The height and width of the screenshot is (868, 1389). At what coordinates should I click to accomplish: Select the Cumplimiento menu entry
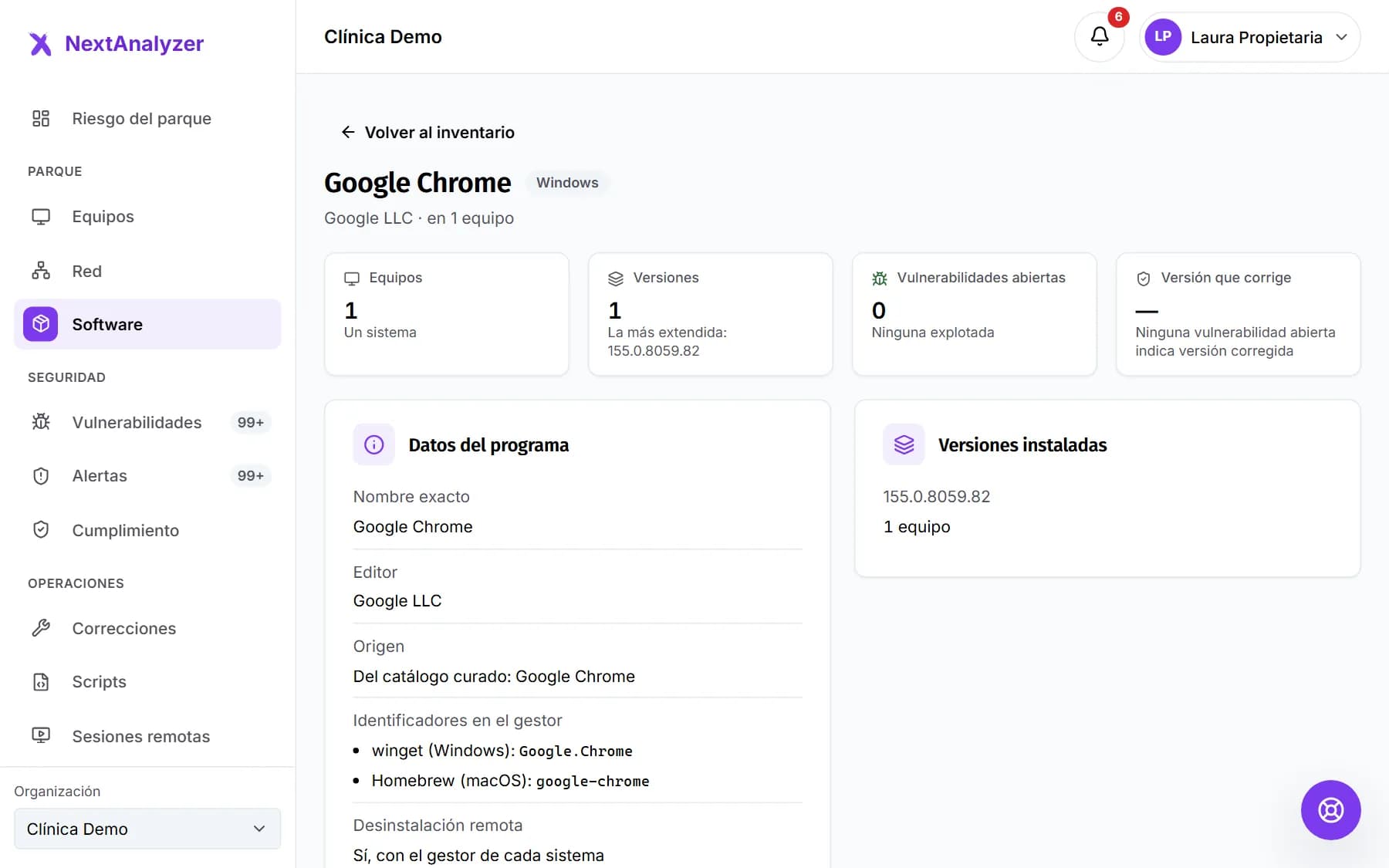[147, 530]
